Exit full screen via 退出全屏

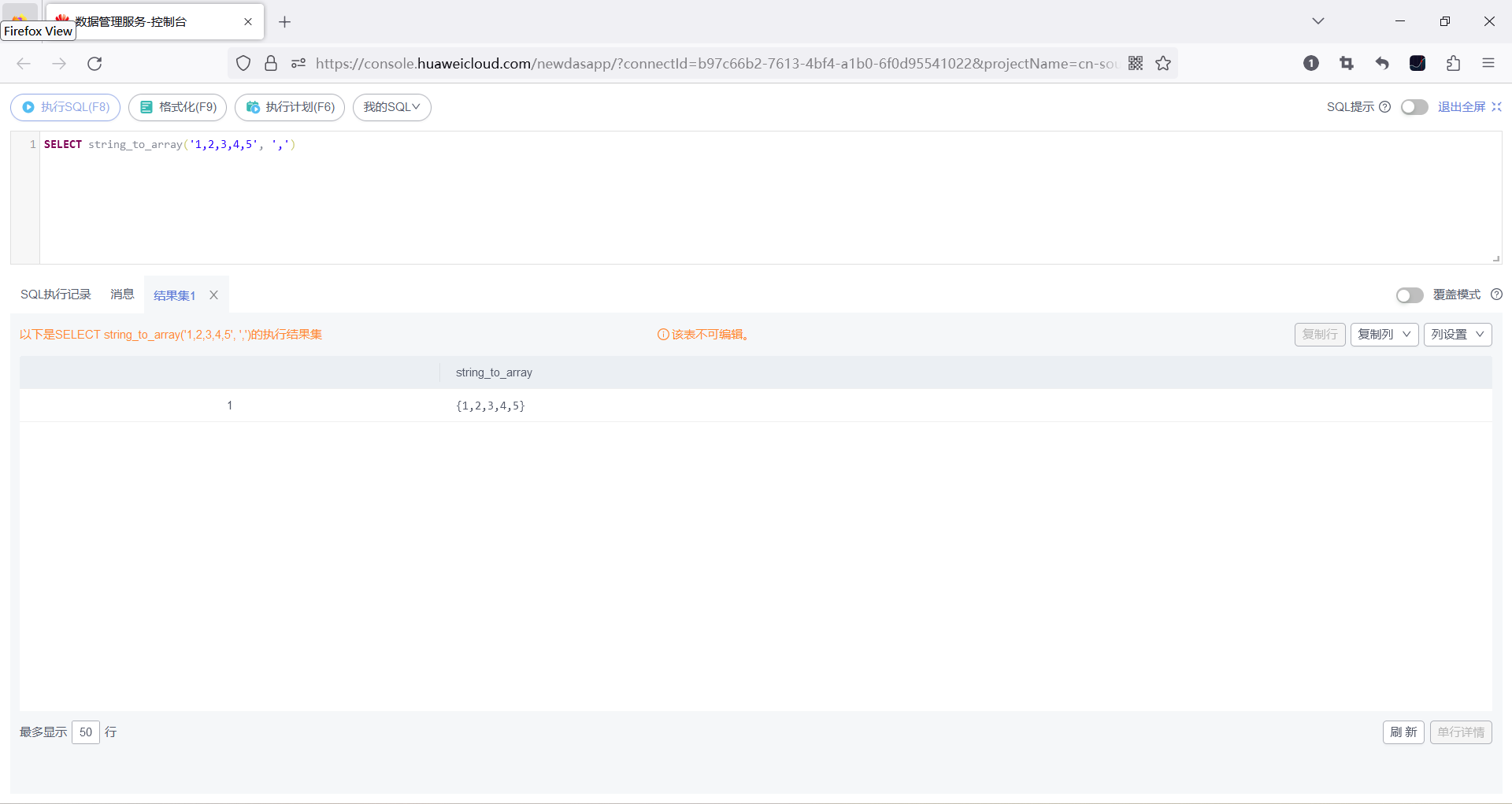click(x=1469, y=107)
